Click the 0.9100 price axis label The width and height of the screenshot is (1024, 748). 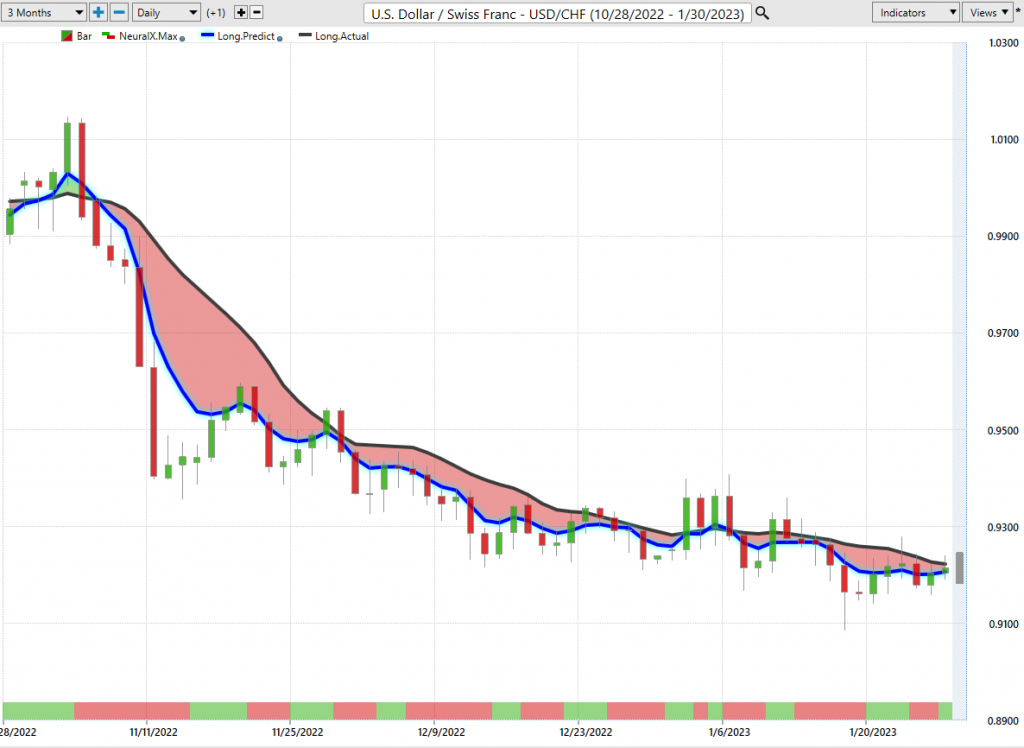point(1003,624)
